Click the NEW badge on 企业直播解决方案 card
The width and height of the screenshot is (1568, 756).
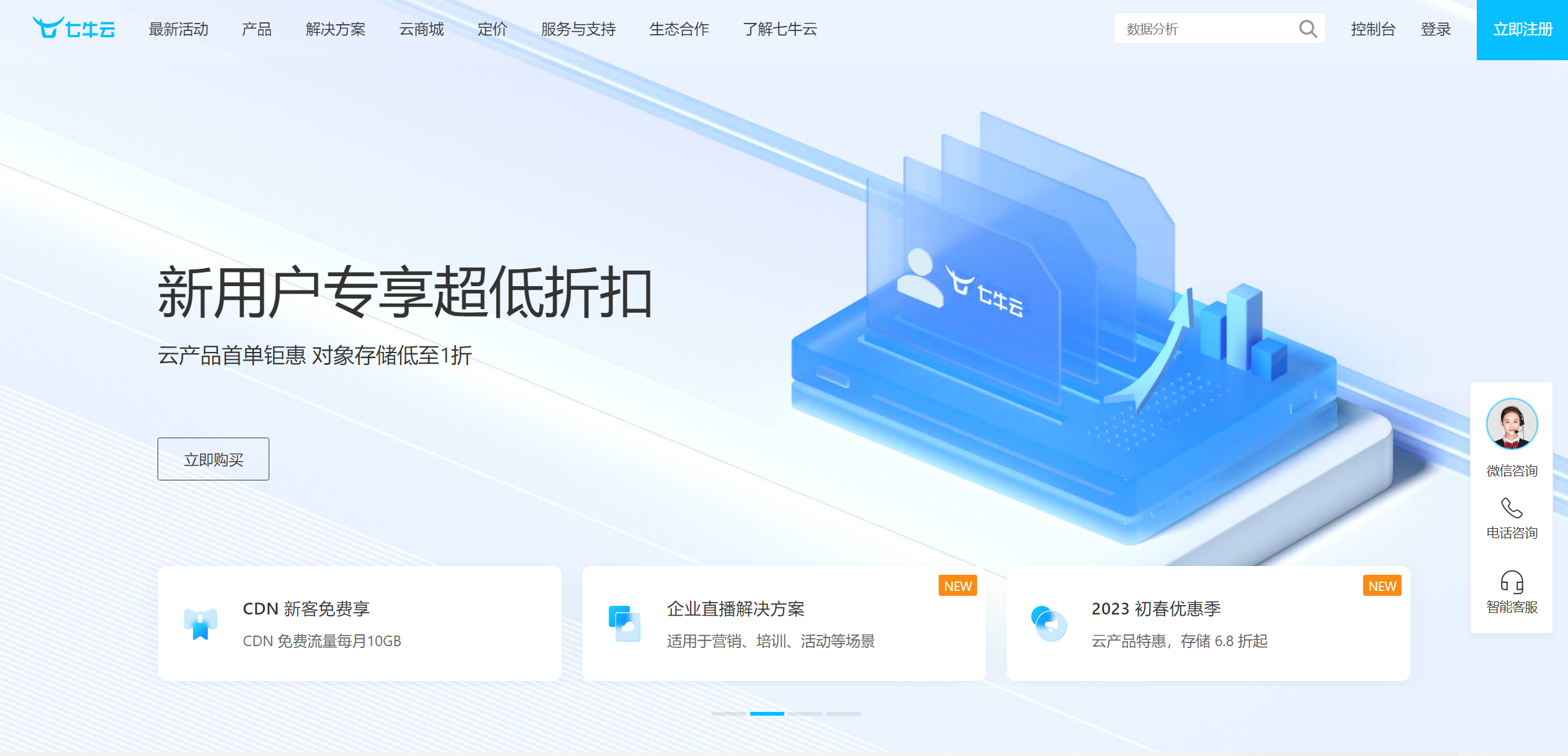[957, 586]
